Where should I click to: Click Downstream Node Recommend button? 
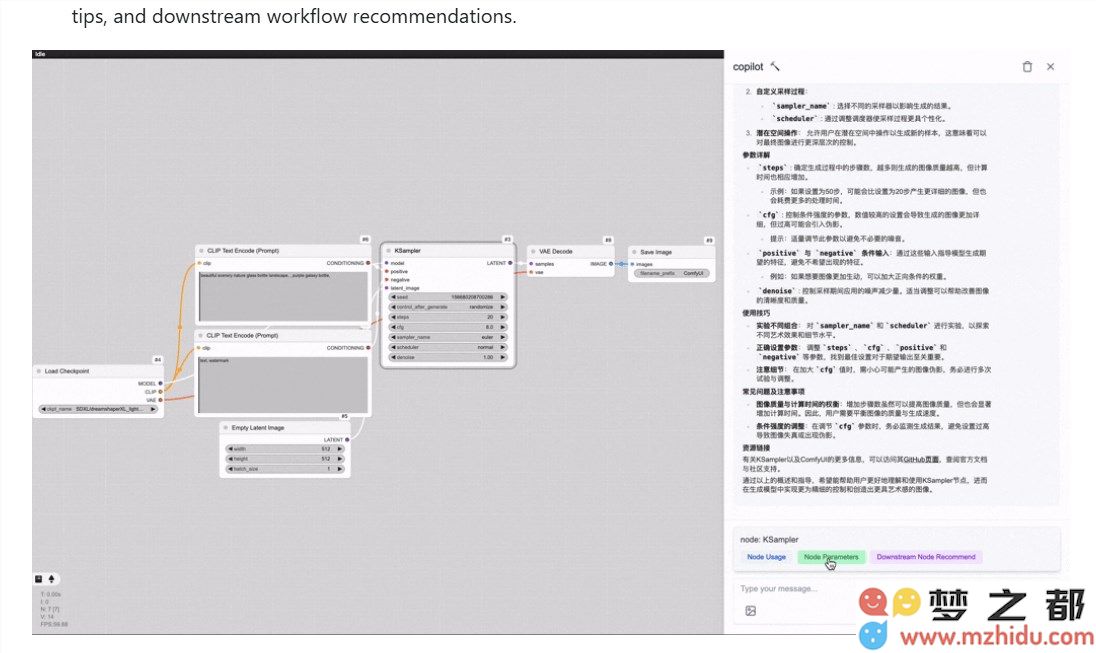[926, 557]
